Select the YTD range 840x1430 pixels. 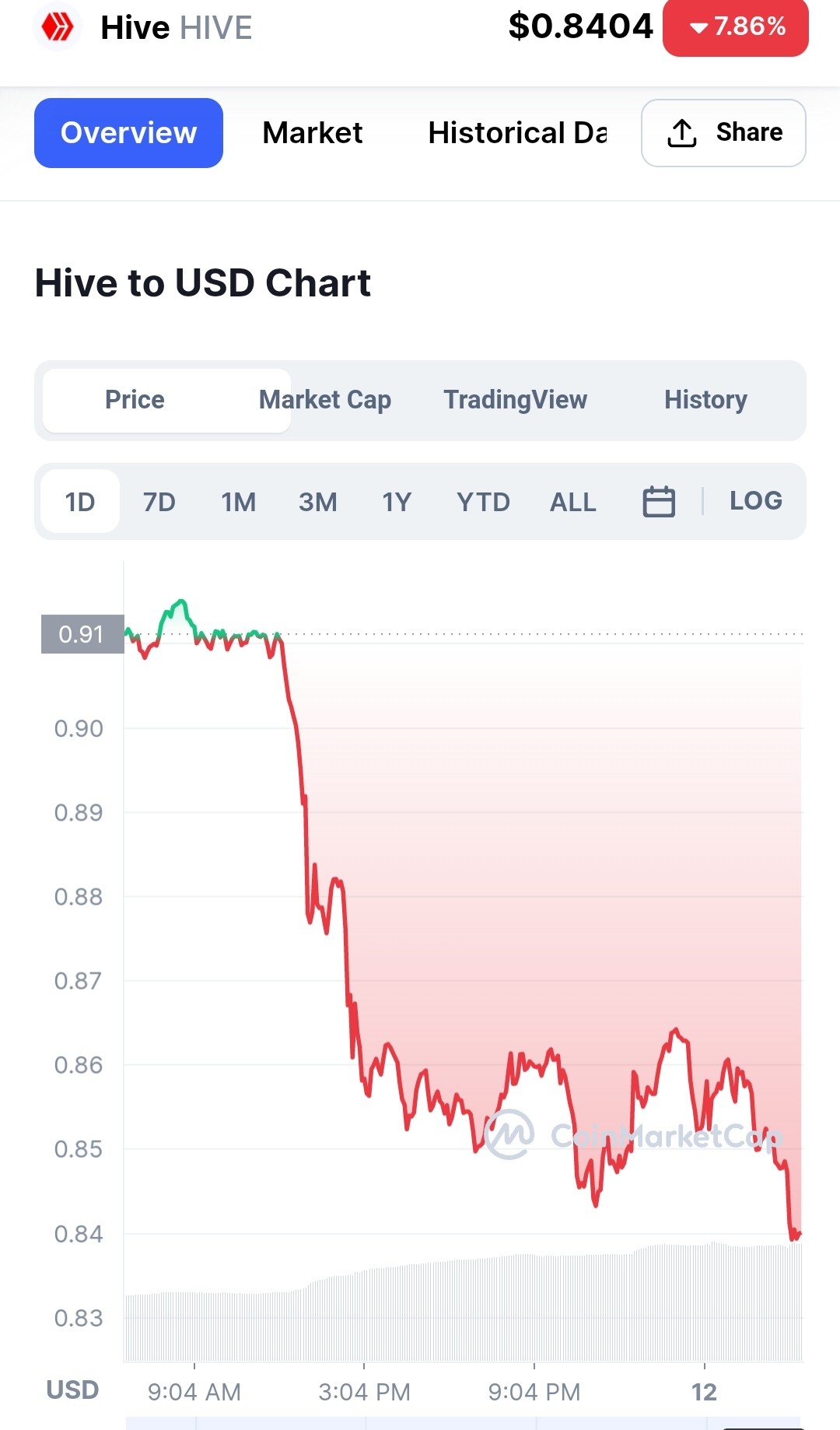point(483,502)
